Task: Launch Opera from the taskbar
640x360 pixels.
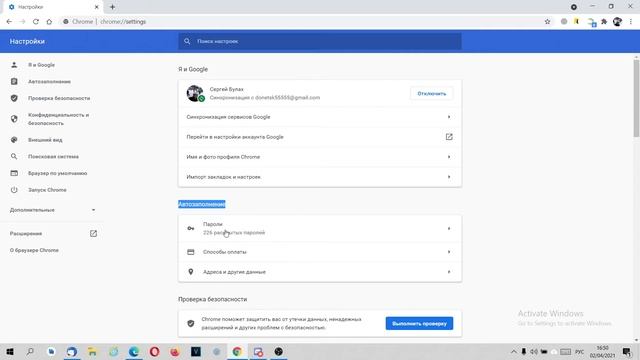Action: 154,351
